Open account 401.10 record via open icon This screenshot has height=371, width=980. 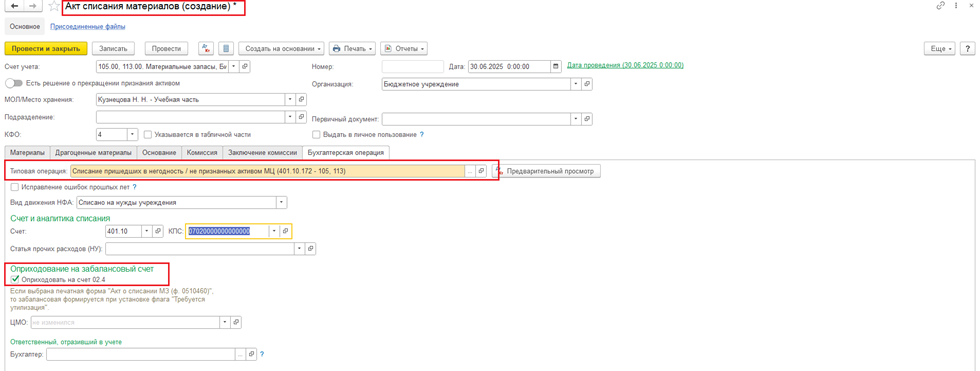point(159,231)
